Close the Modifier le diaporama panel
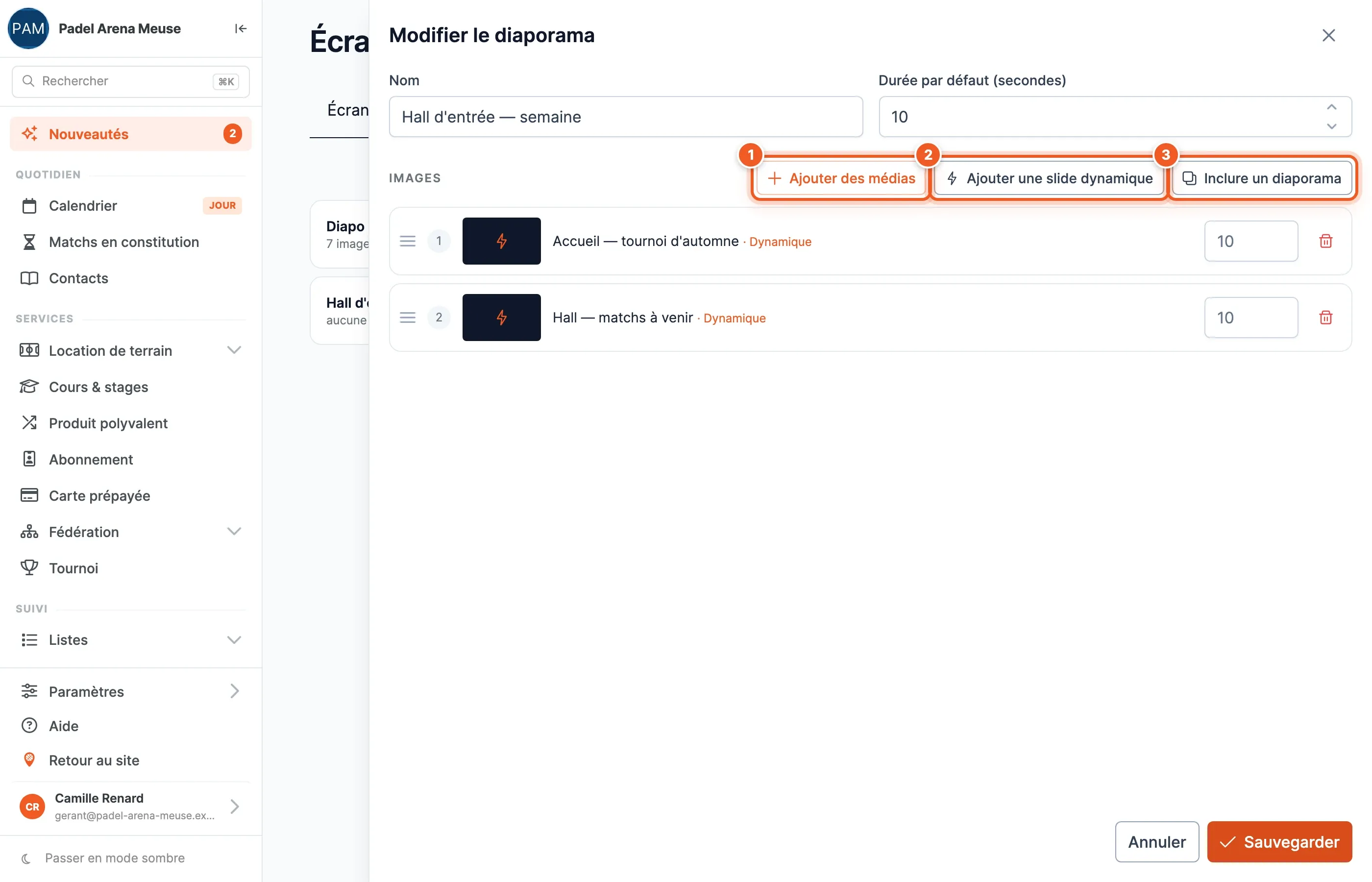1372x882 pixels. pos(1328,35)
